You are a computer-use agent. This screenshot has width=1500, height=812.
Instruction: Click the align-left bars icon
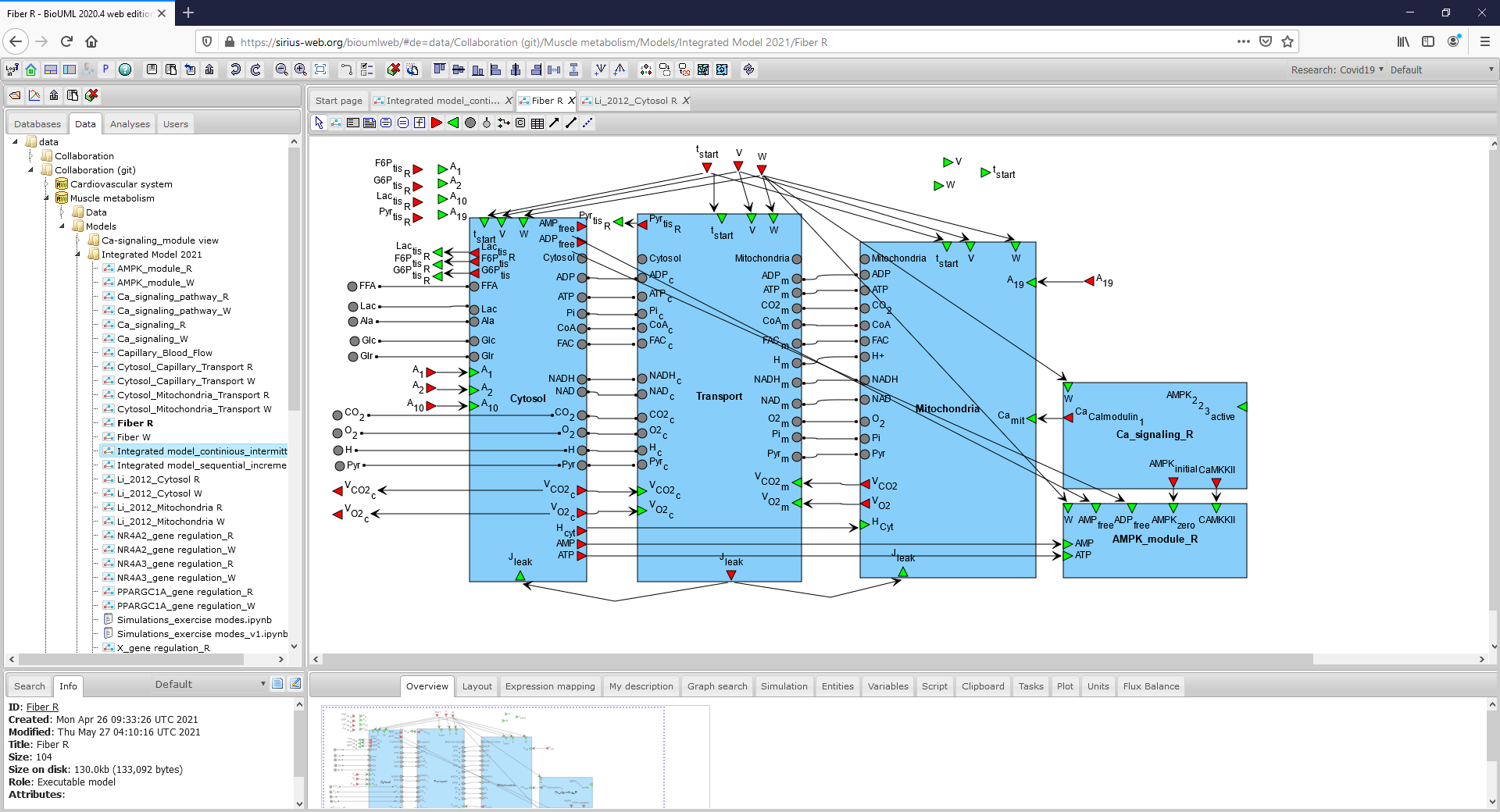click(496, 69)
